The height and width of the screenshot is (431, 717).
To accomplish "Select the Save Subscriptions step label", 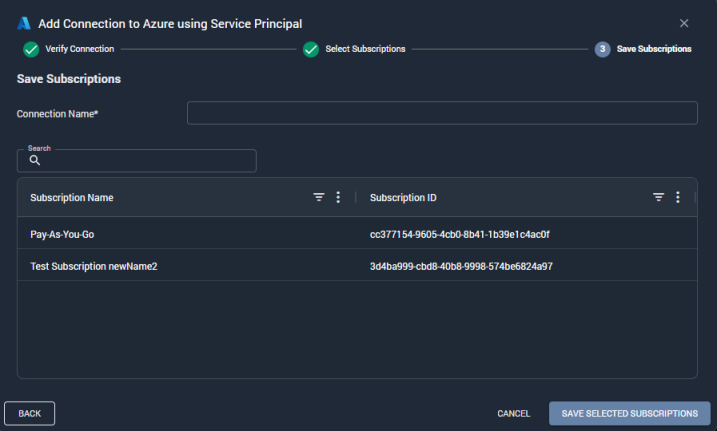I will 654,49.
